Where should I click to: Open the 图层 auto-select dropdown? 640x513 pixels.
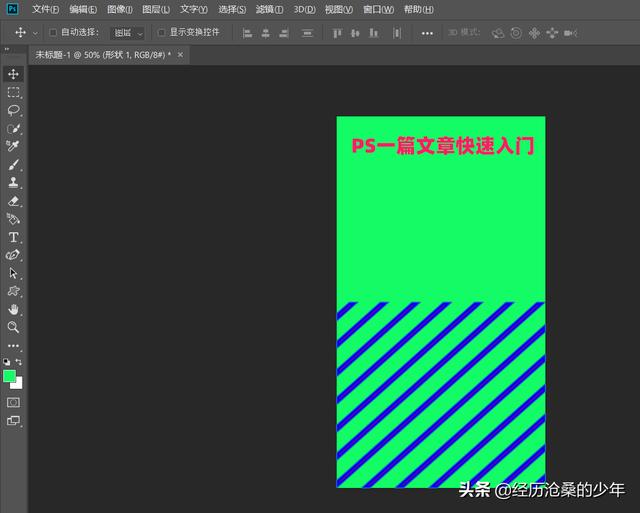[x=127, y=33]
